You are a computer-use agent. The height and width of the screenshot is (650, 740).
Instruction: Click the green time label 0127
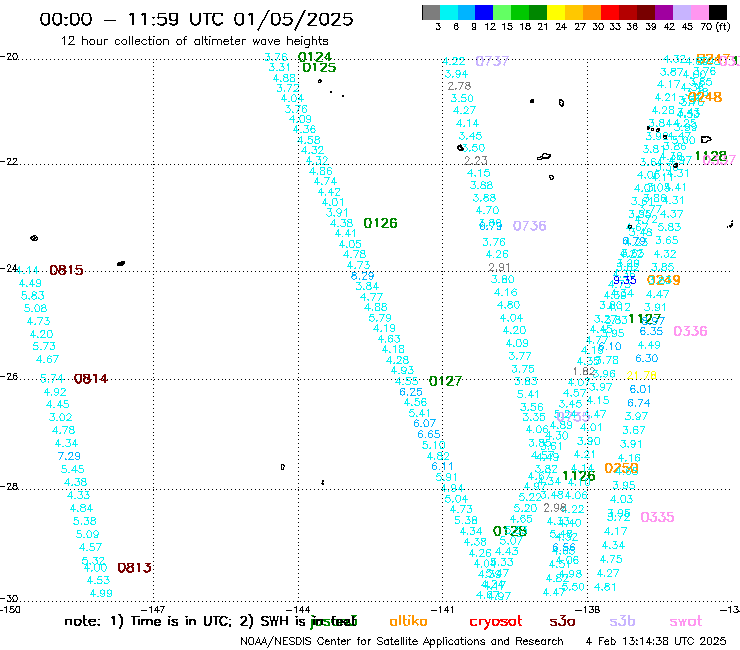pyautogui.click(x=446, y=381)
